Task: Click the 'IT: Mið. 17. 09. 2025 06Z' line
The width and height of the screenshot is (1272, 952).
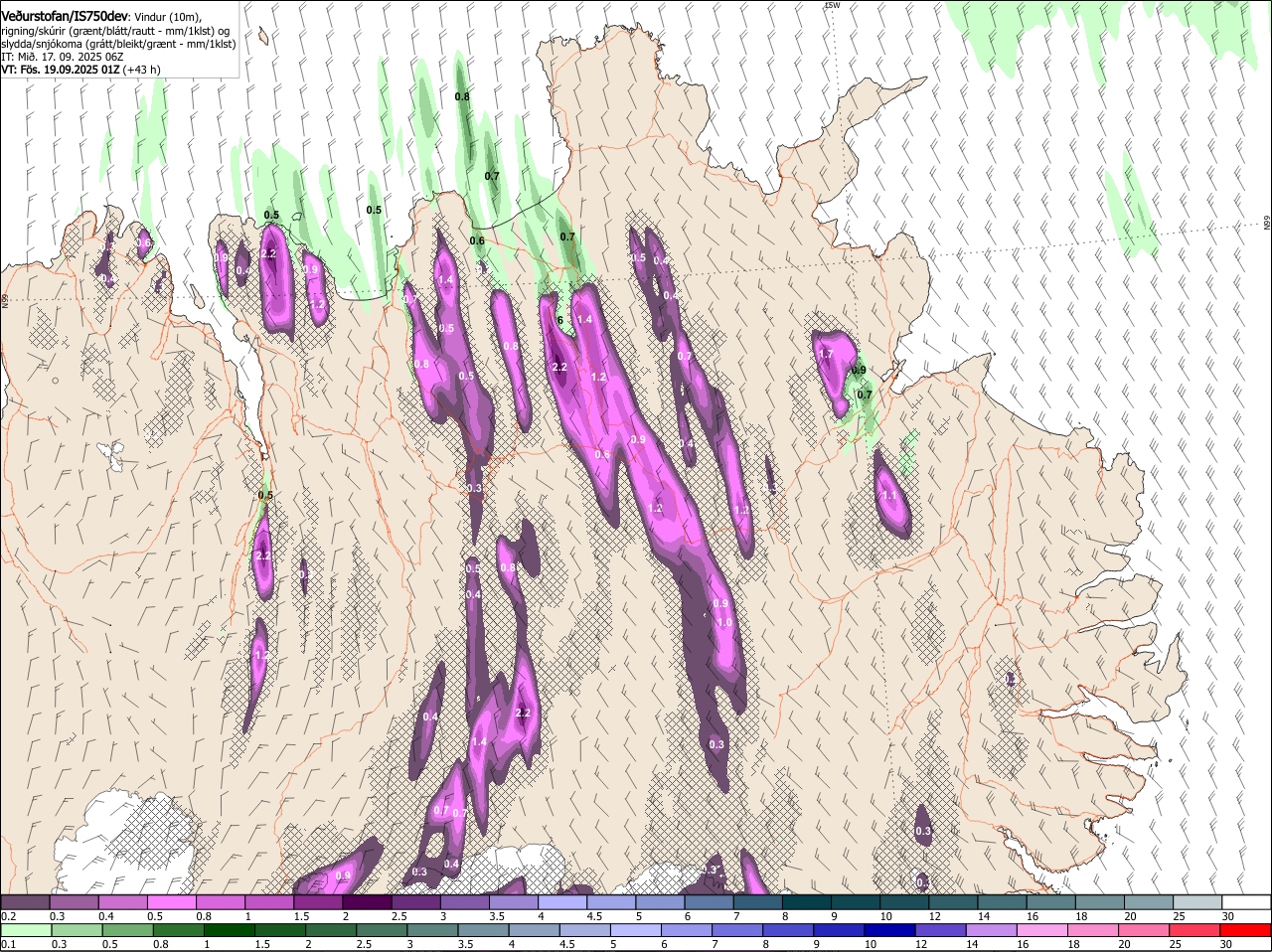Action: (x=62, y=57)
